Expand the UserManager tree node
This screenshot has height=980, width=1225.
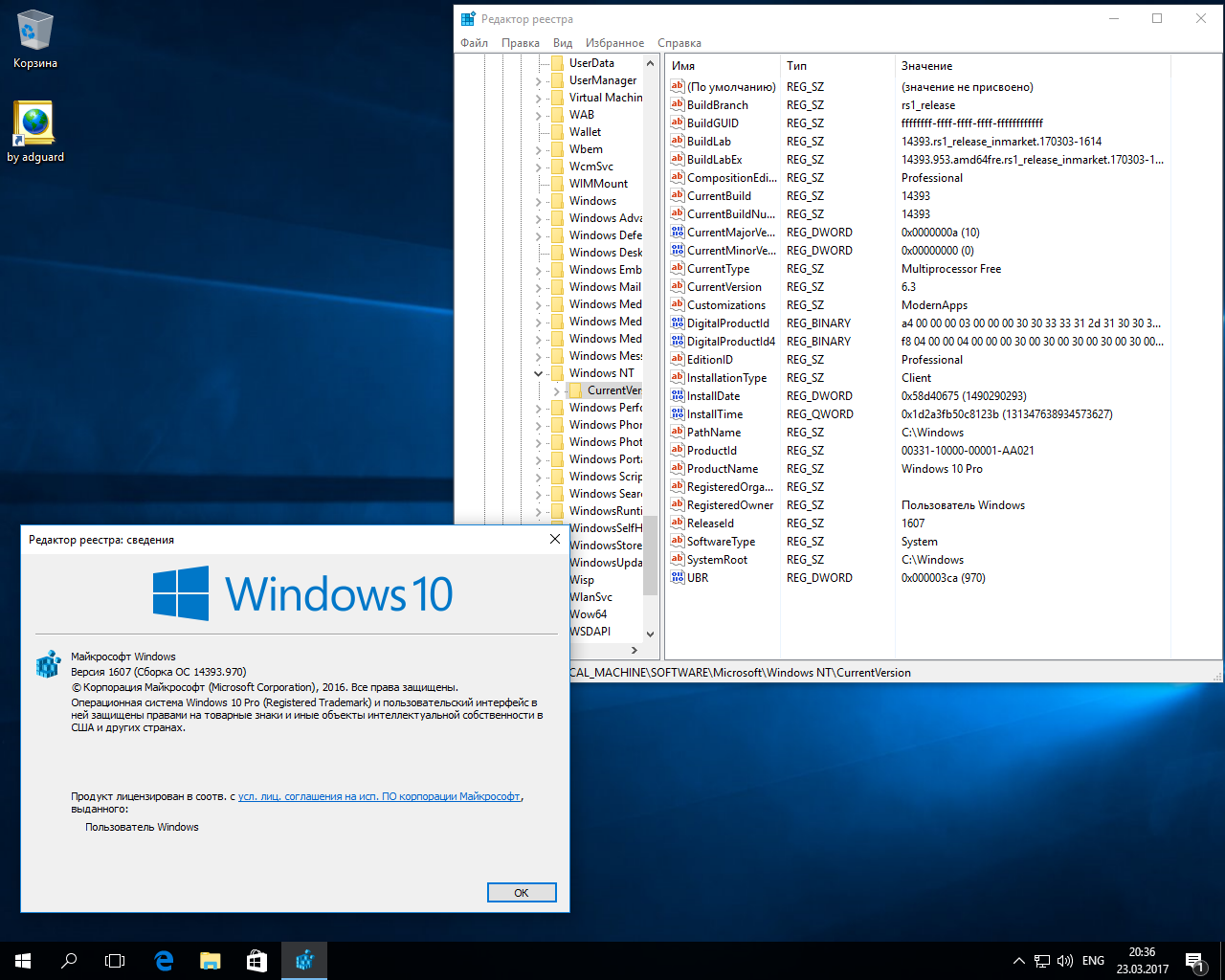pos(539,81)
